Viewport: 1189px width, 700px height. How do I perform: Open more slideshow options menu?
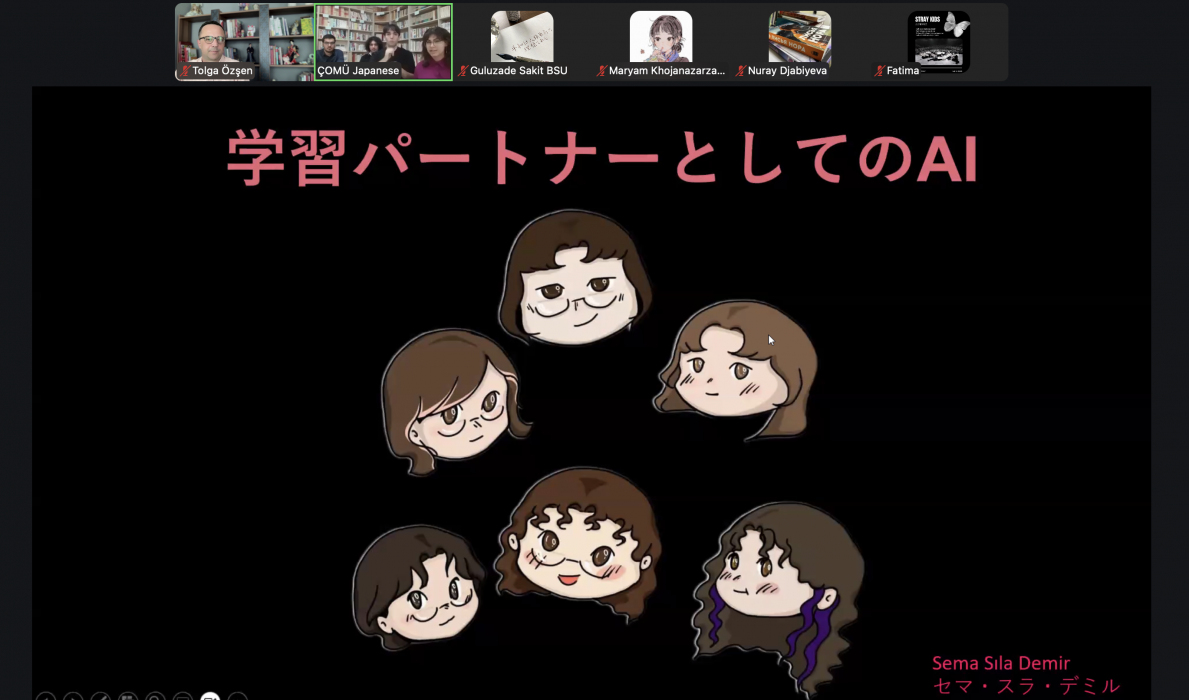pyautogui.click(x=237, y=697)
